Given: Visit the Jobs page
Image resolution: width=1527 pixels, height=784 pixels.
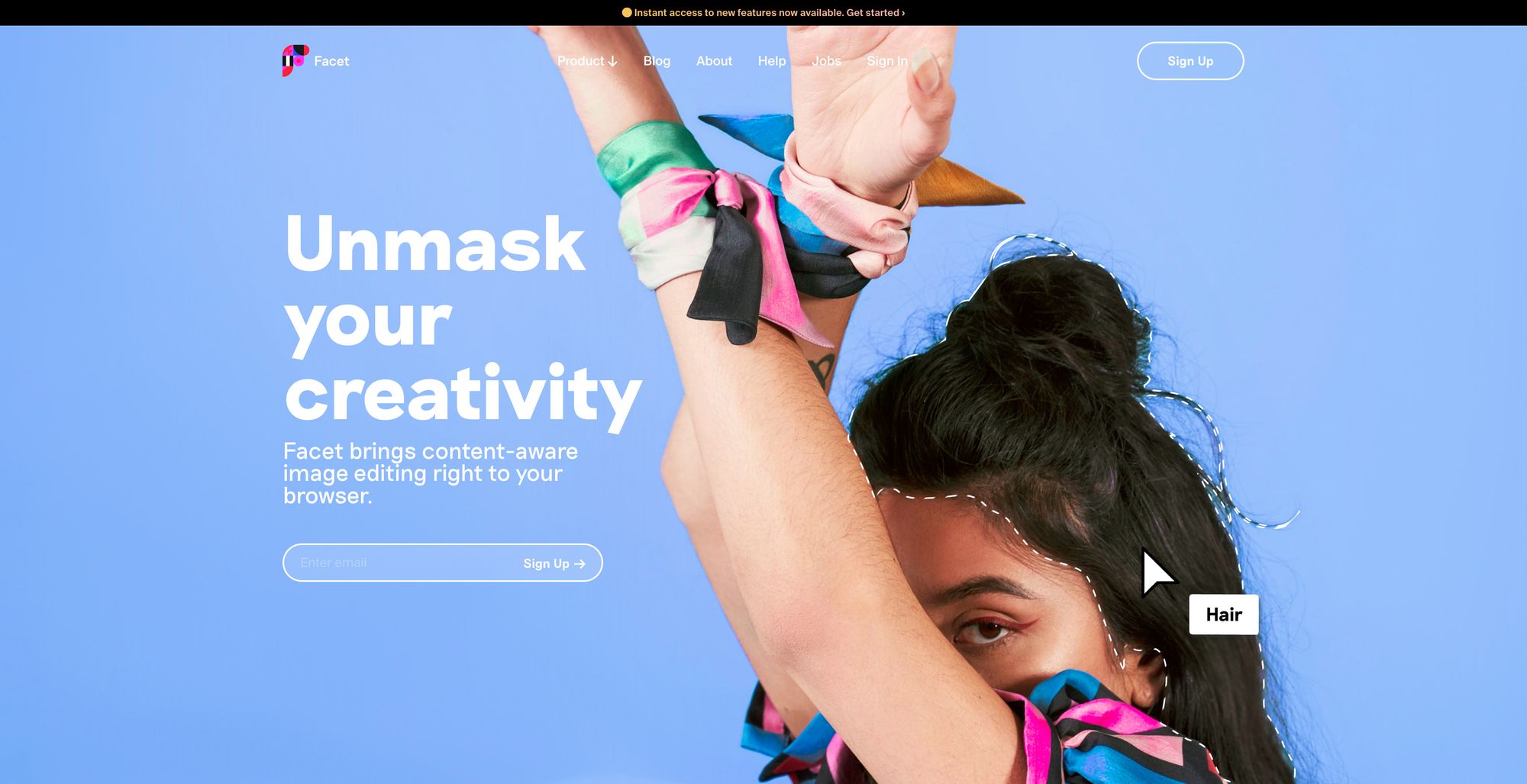Looking at the screenshot, I should (826, 61).
